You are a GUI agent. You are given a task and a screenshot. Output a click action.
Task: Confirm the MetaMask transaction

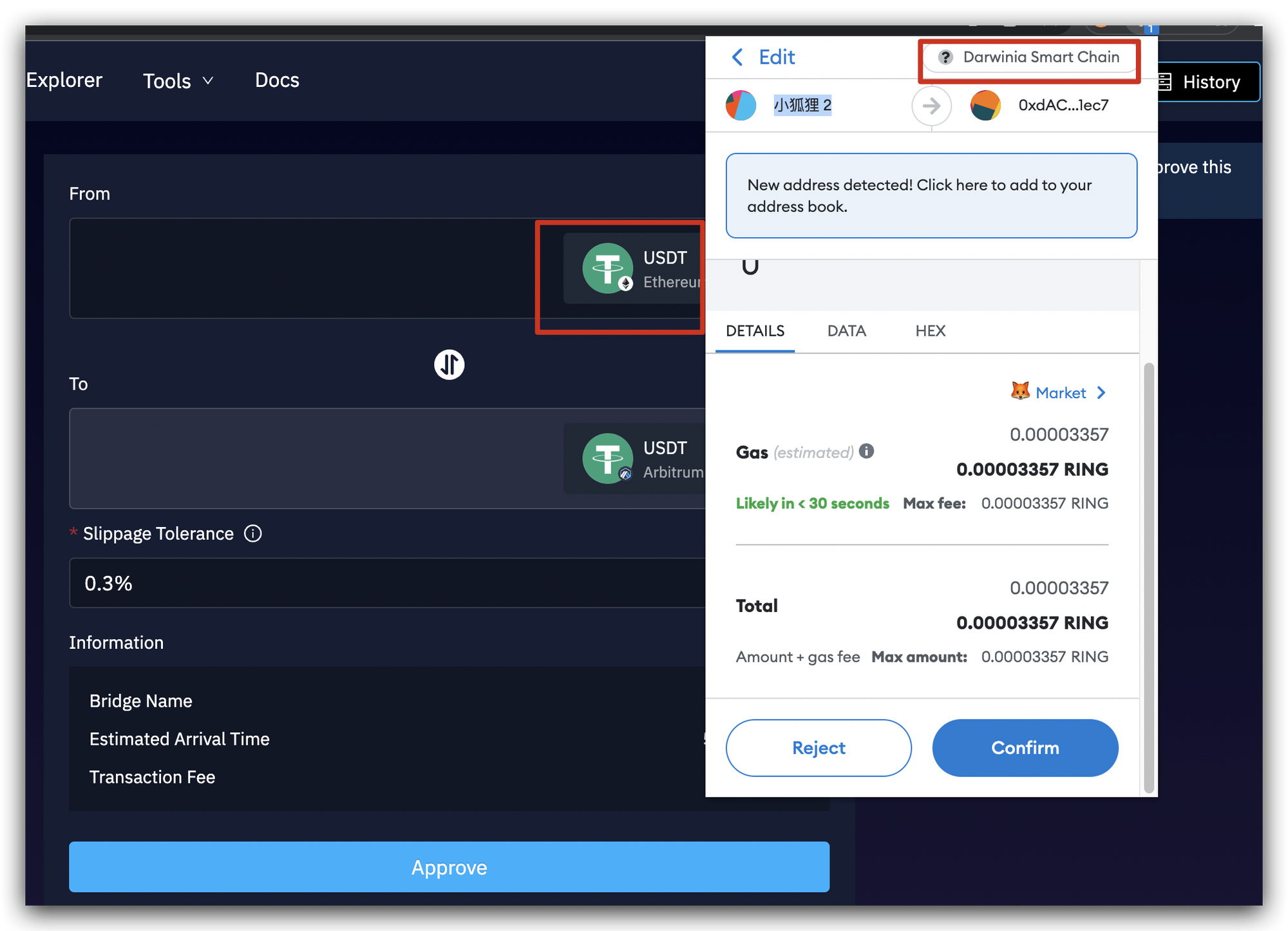pos(1025,747)
